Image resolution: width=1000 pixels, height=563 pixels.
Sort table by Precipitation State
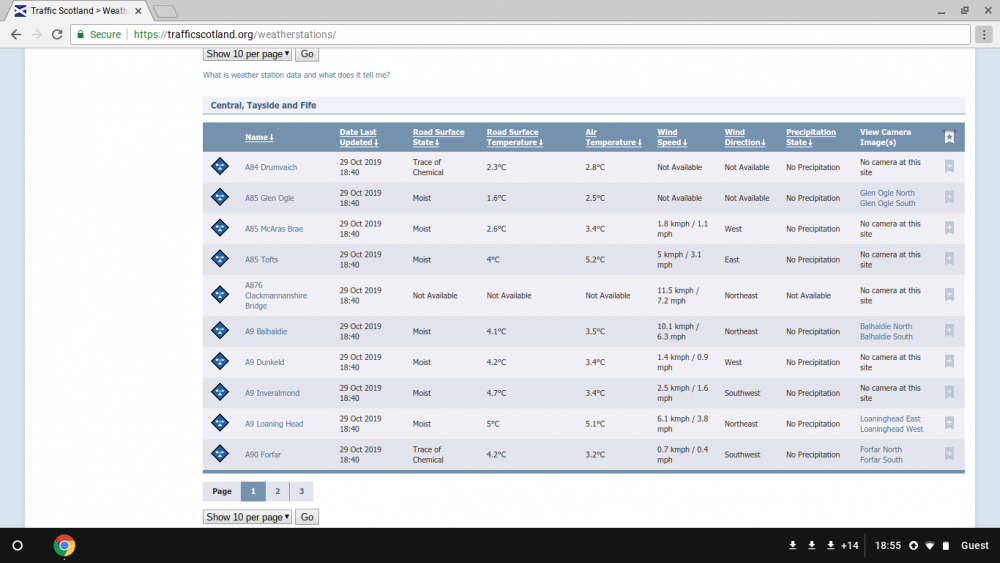811,137
